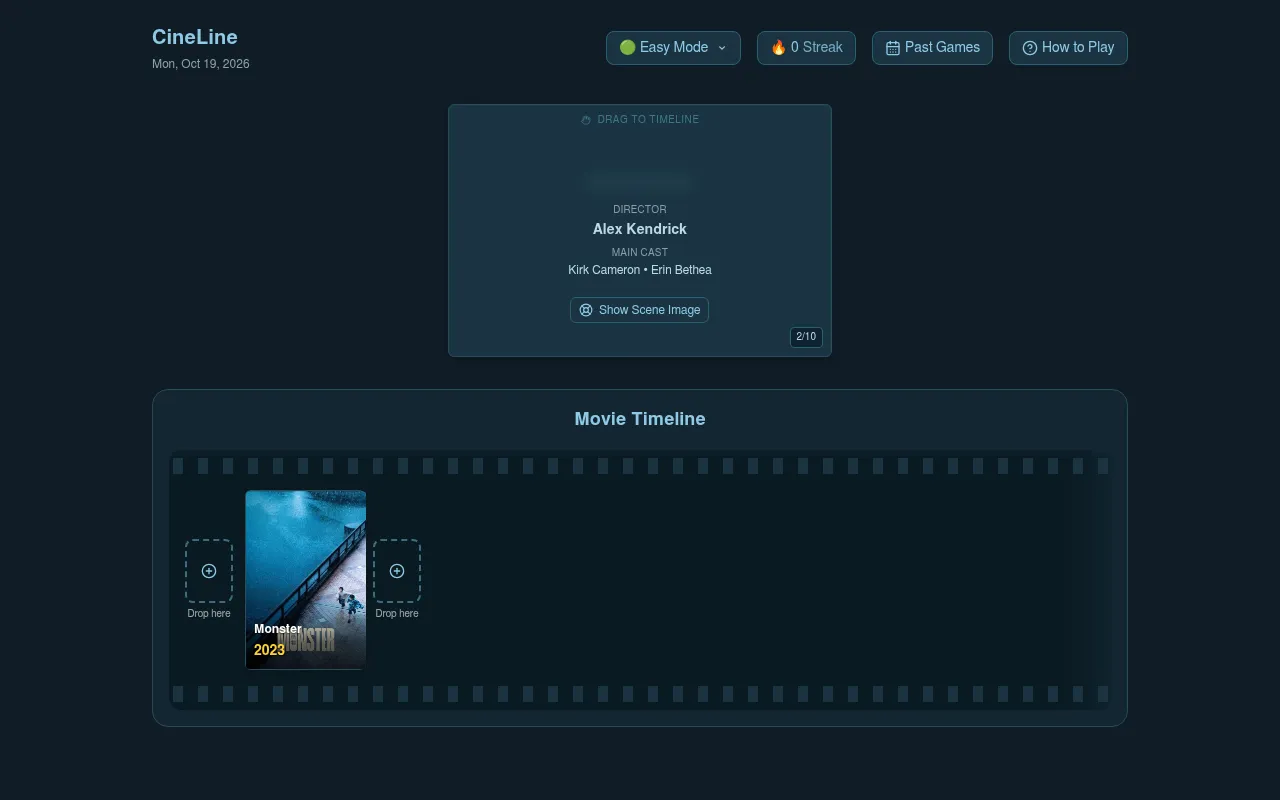The image size is (1280, 800).
Task: Click the drop zone right of Monster
Action: pyautogui.click(x=397, y=571)
